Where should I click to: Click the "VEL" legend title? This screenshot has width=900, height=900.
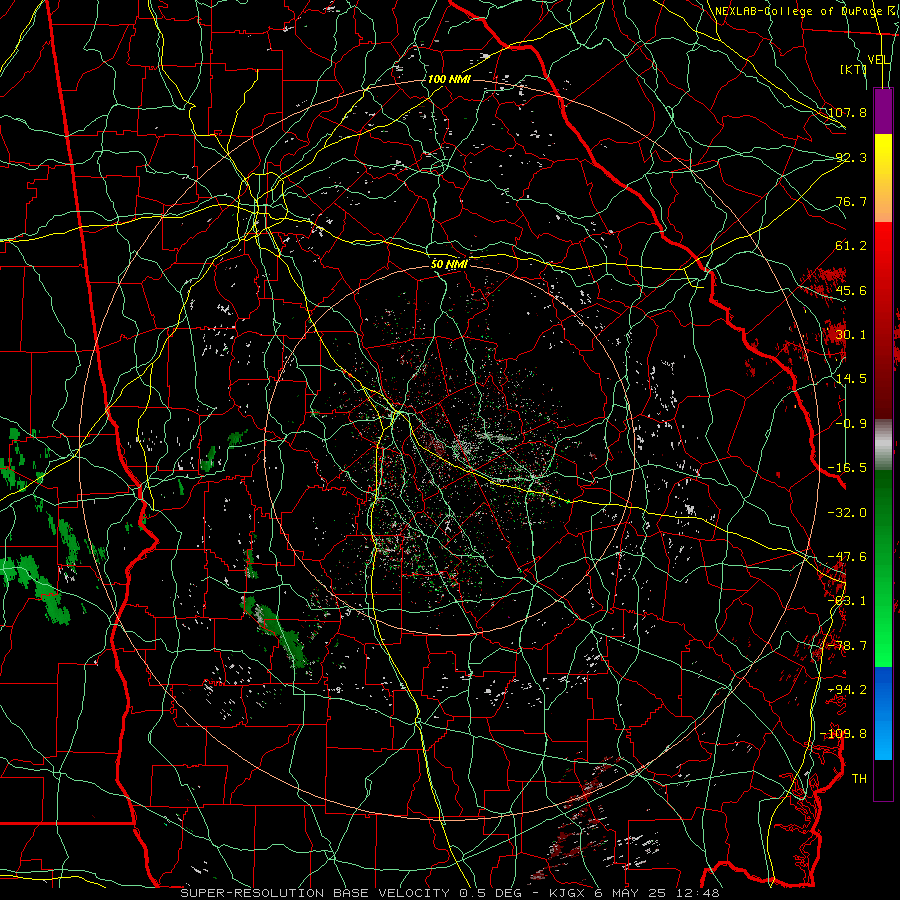click(x=878, y=60)
